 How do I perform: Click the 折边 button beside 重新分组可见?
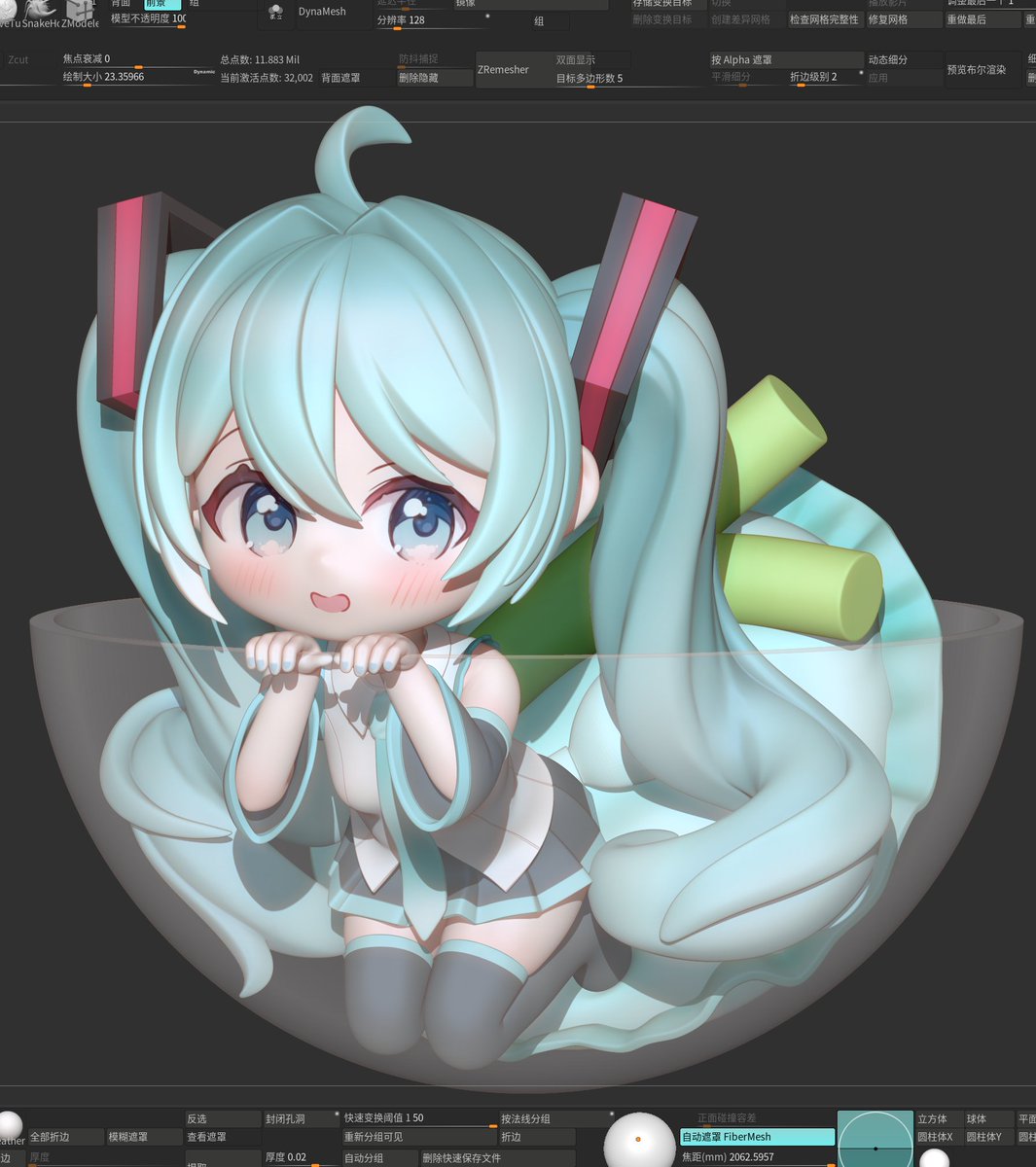(537, 1136)
